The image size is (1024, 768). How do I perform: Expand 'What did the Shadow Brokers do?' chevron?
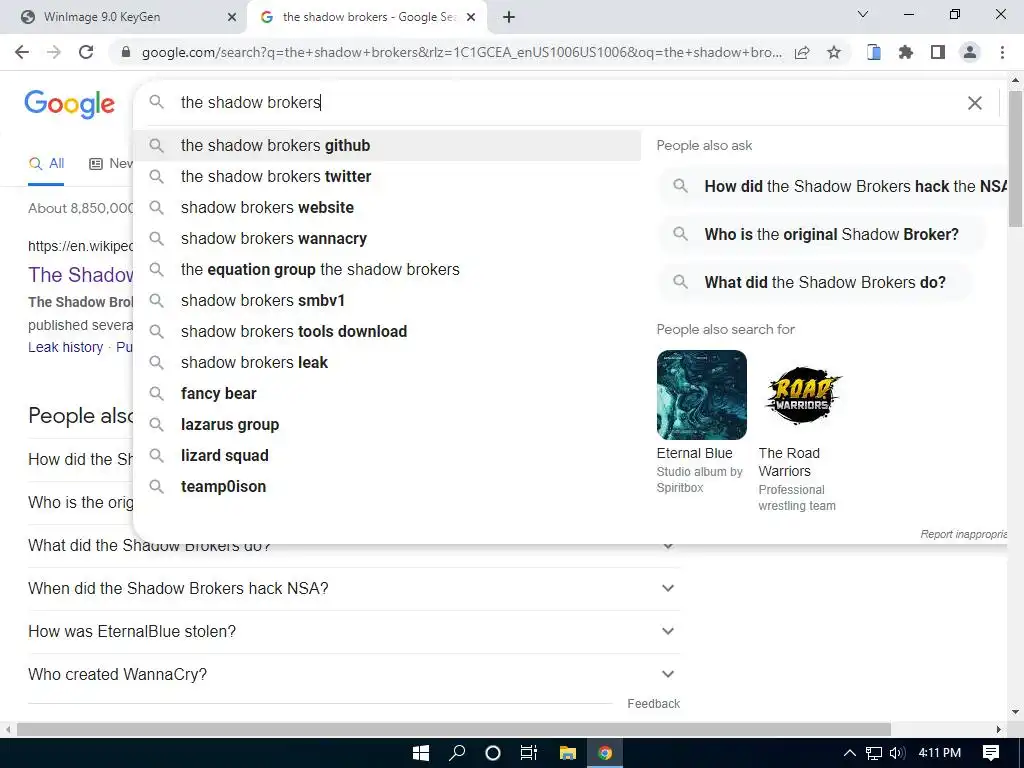point(668,546)
